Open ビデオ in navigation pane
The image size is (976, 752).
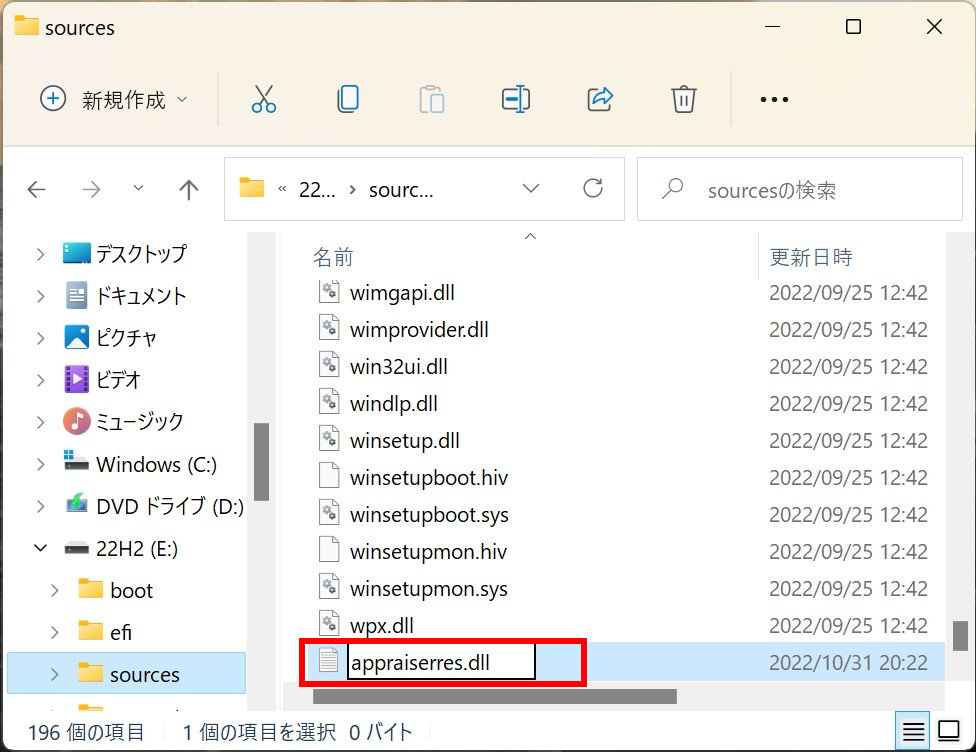[102, 380]
